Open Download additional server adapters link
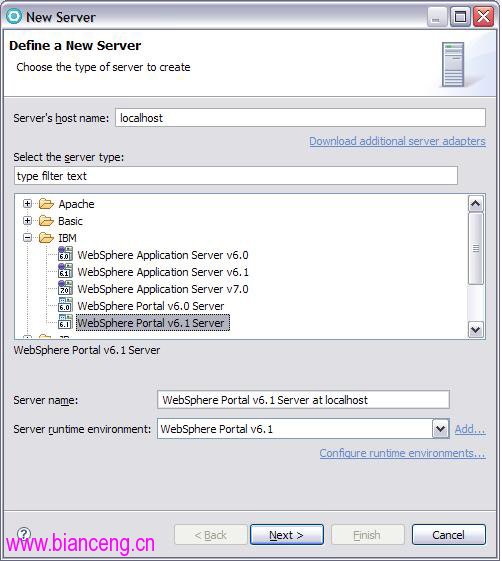502x561 pixels. click(397, 141)
